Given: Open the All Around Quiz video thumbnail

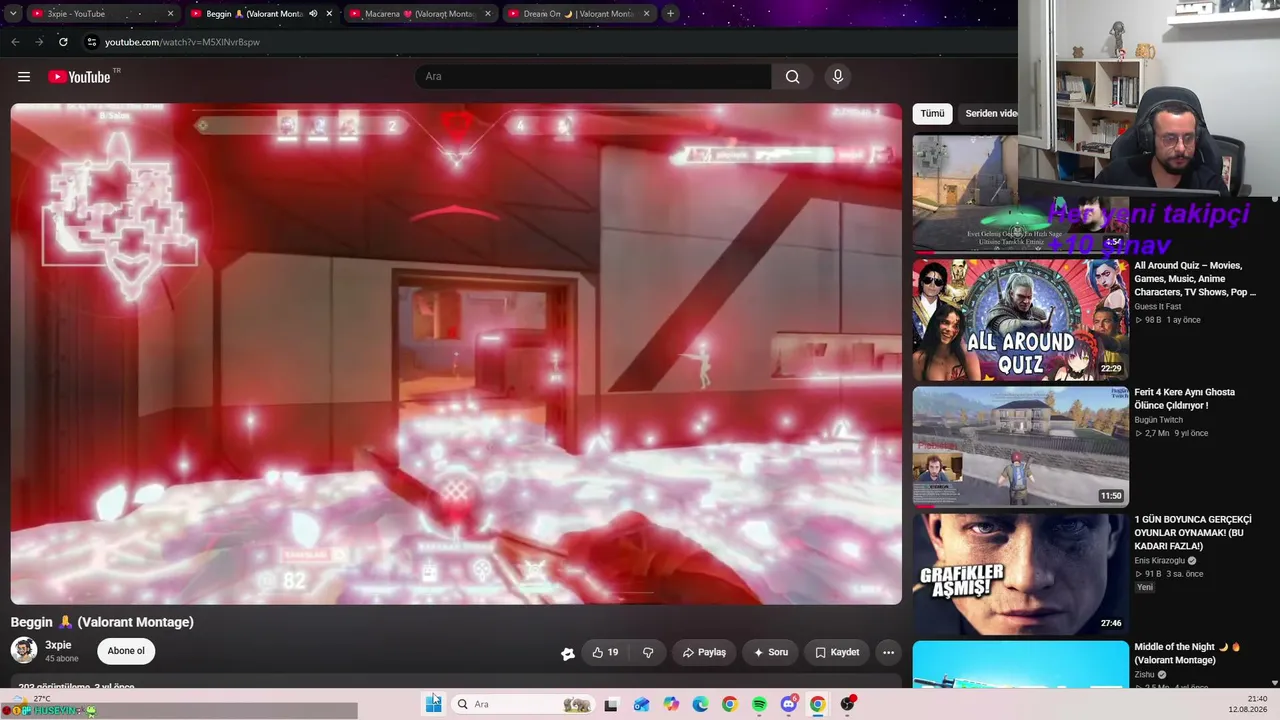Looking at the screenshot, I should coord(1020,320).
